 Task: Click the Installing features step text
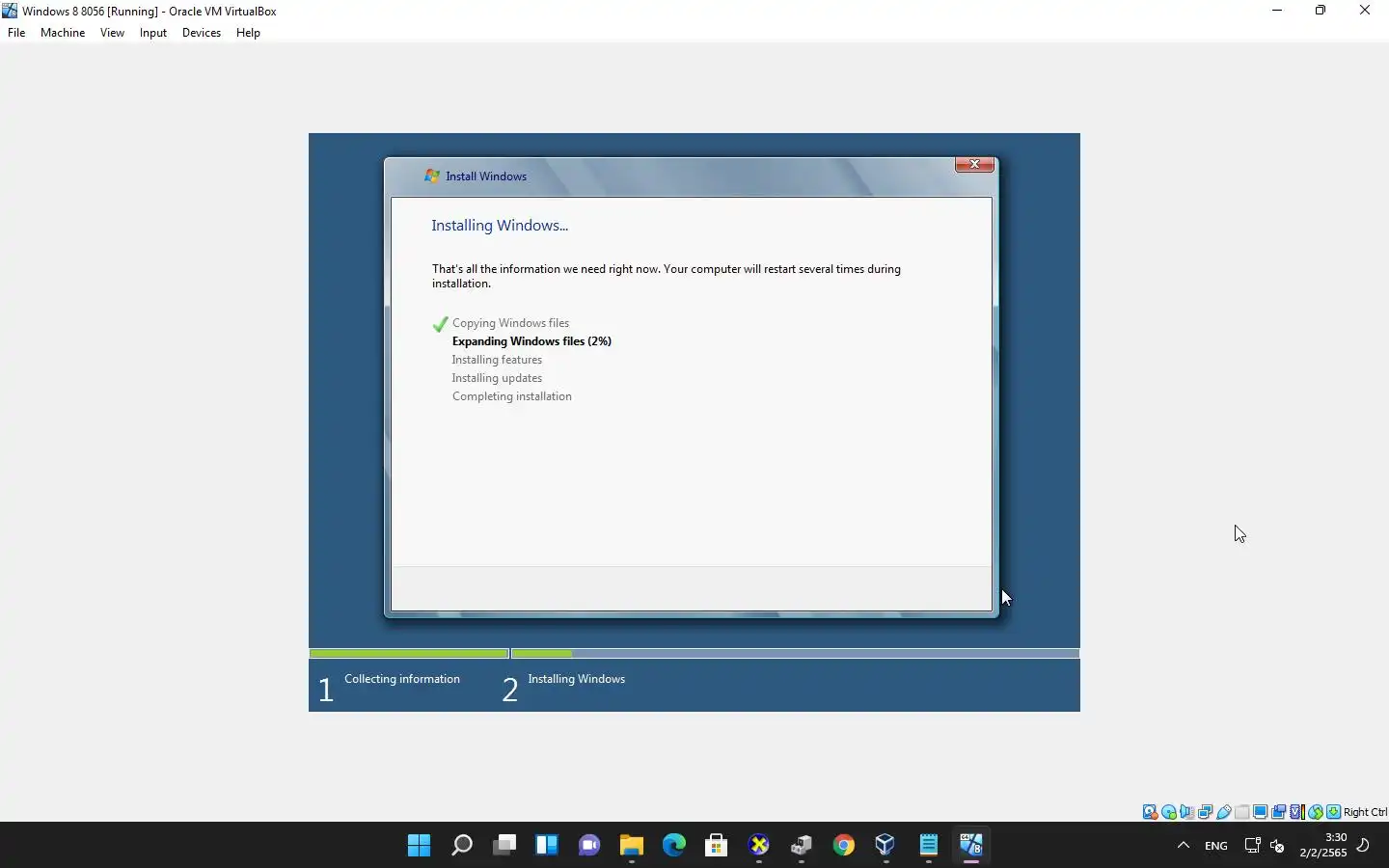point(497,360)
